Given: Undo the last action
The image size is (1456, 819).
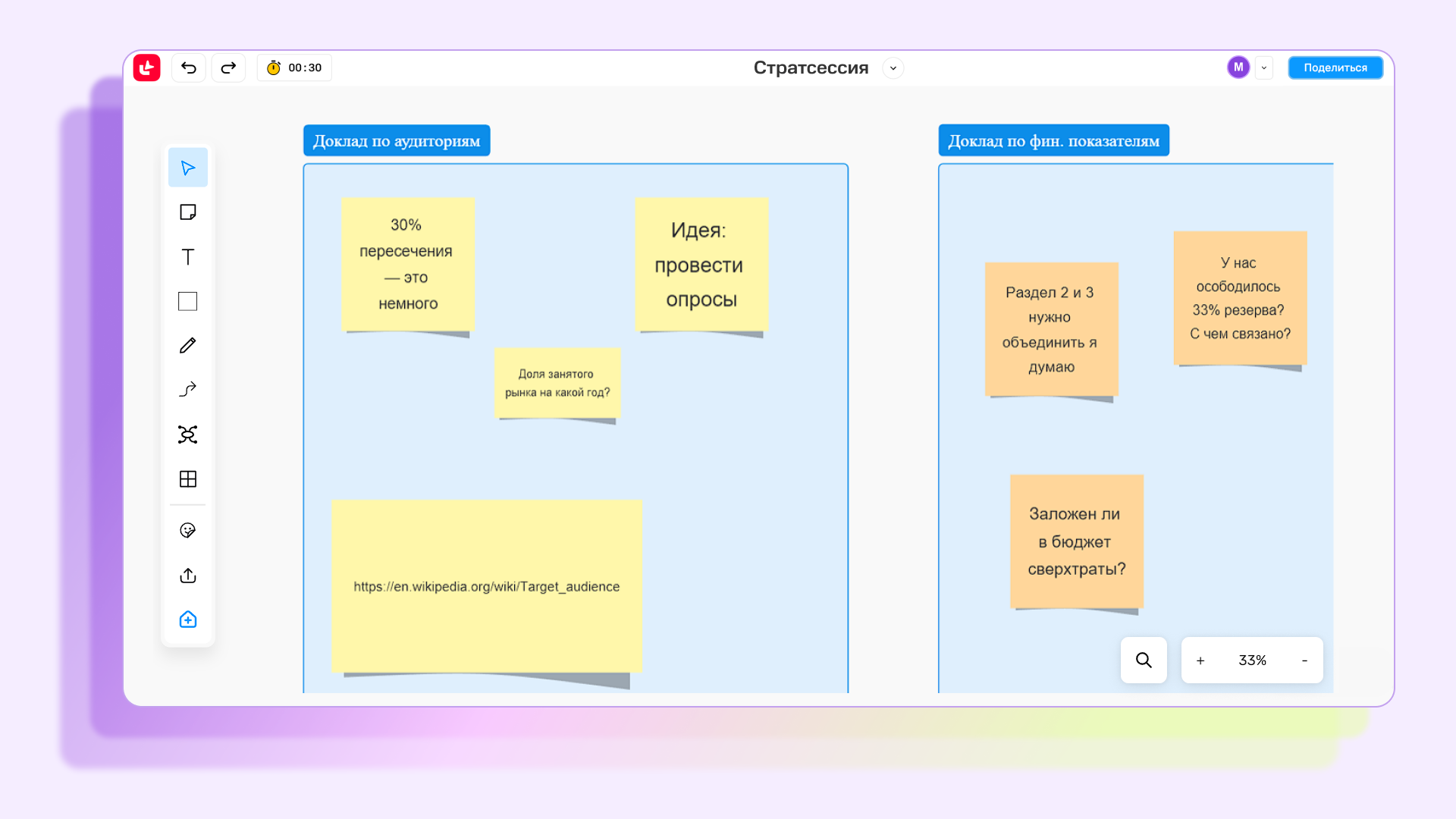Looking at the screenshot, I should pos(189,68).
